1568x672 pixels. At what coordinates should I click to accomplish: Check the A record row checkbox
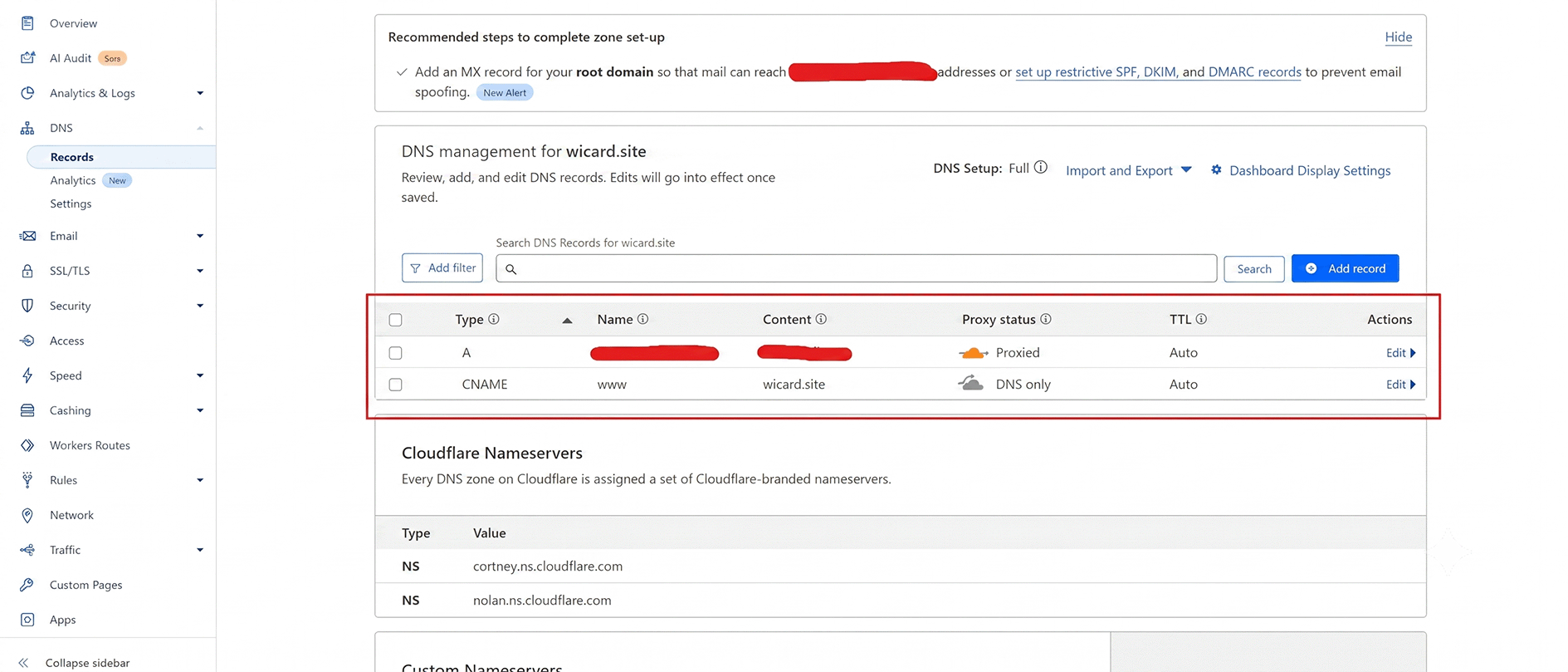pos(396,353)
